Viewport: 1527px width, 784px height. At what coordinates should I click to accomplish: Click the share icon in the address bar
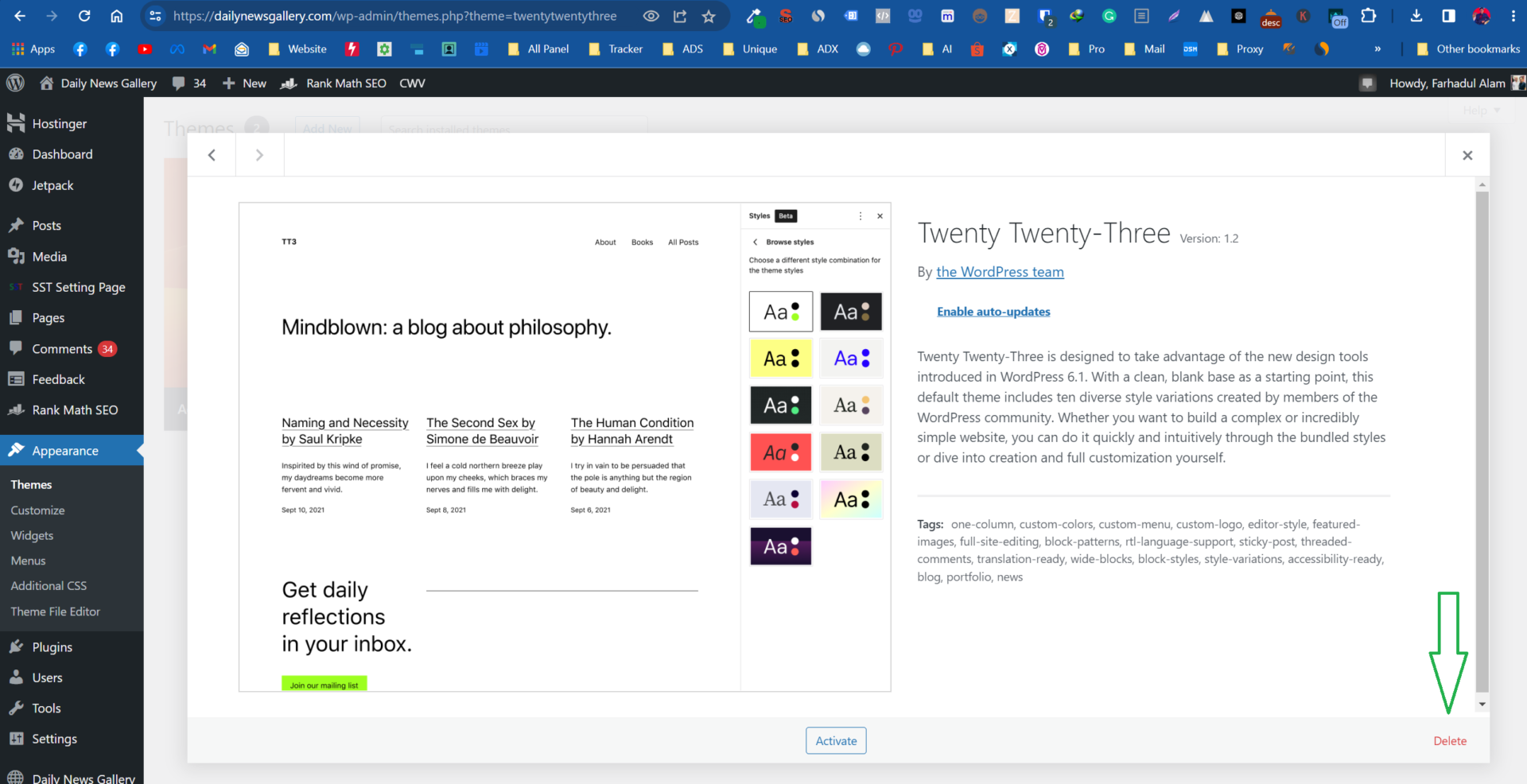[680, 16]
